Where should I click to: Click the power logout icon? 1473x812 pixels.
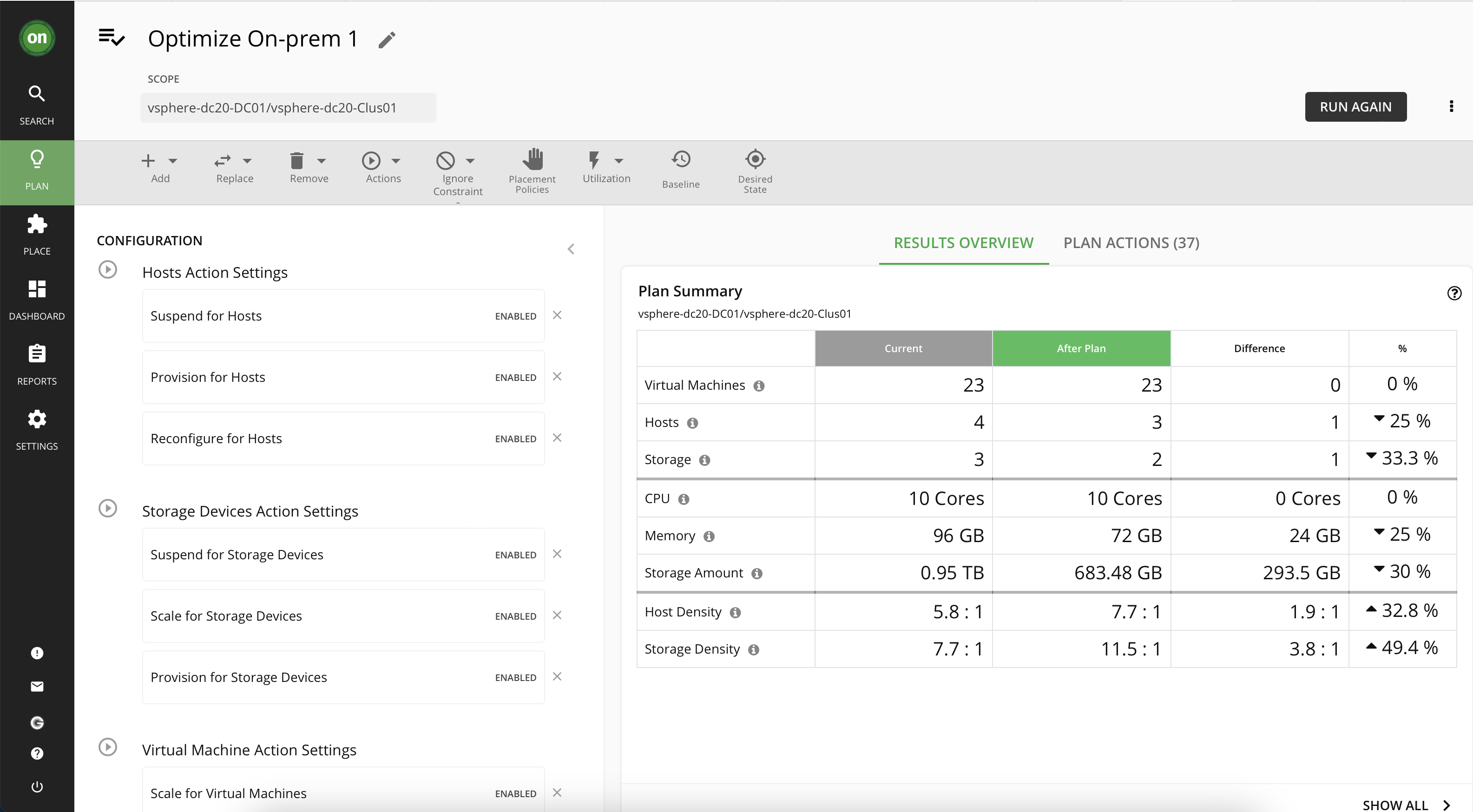(37, 786)
